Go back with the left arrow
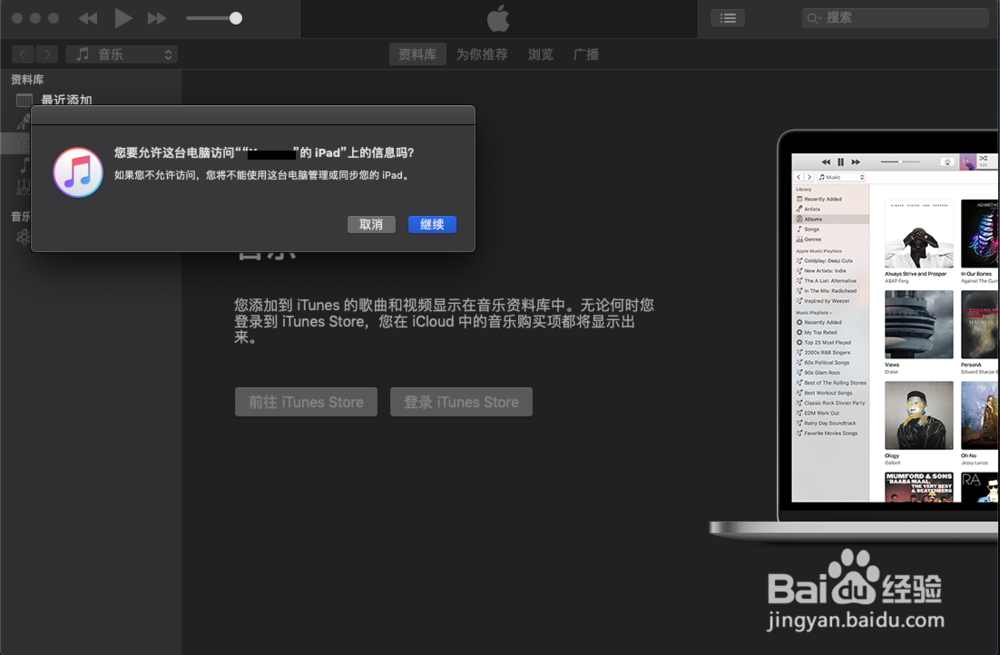The width and height of the screenshot is (1000, 655). [x=23, y=54]
